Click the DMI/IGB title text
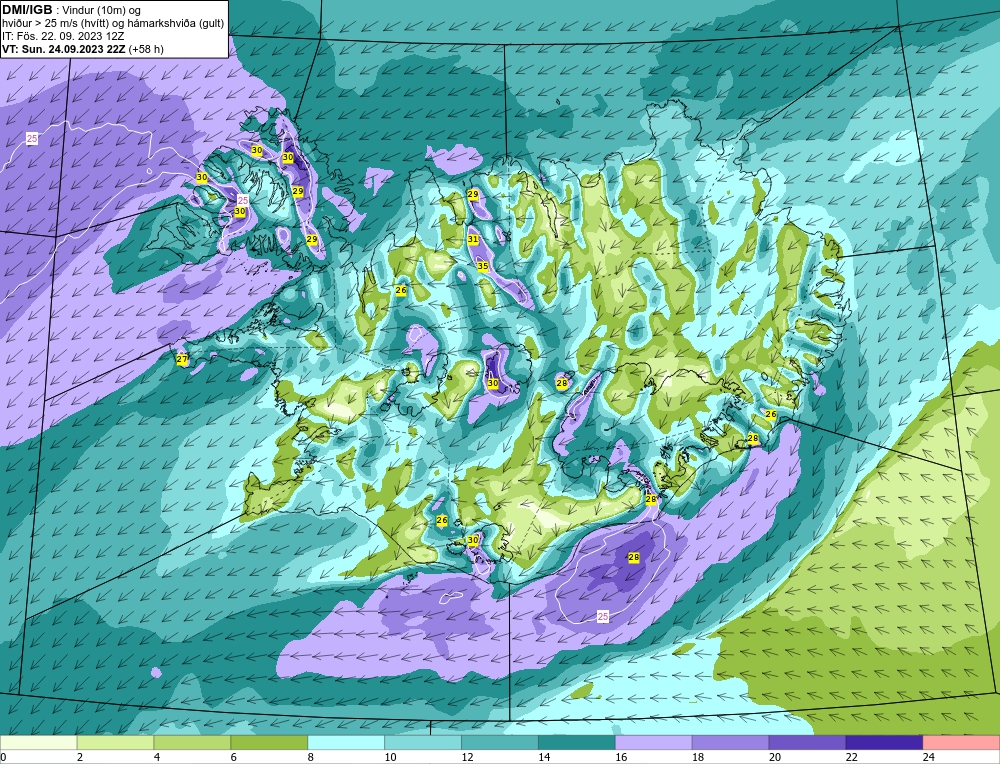This screenshot has height=764, width=1000. pos(27,10)
